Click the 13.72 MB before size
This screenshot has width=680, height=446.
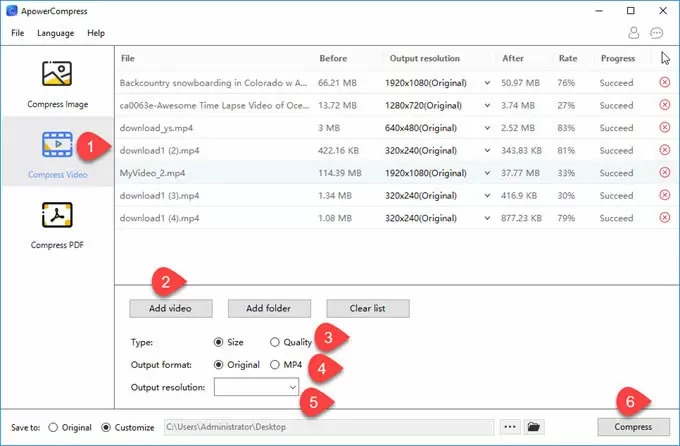pos(337,105)
